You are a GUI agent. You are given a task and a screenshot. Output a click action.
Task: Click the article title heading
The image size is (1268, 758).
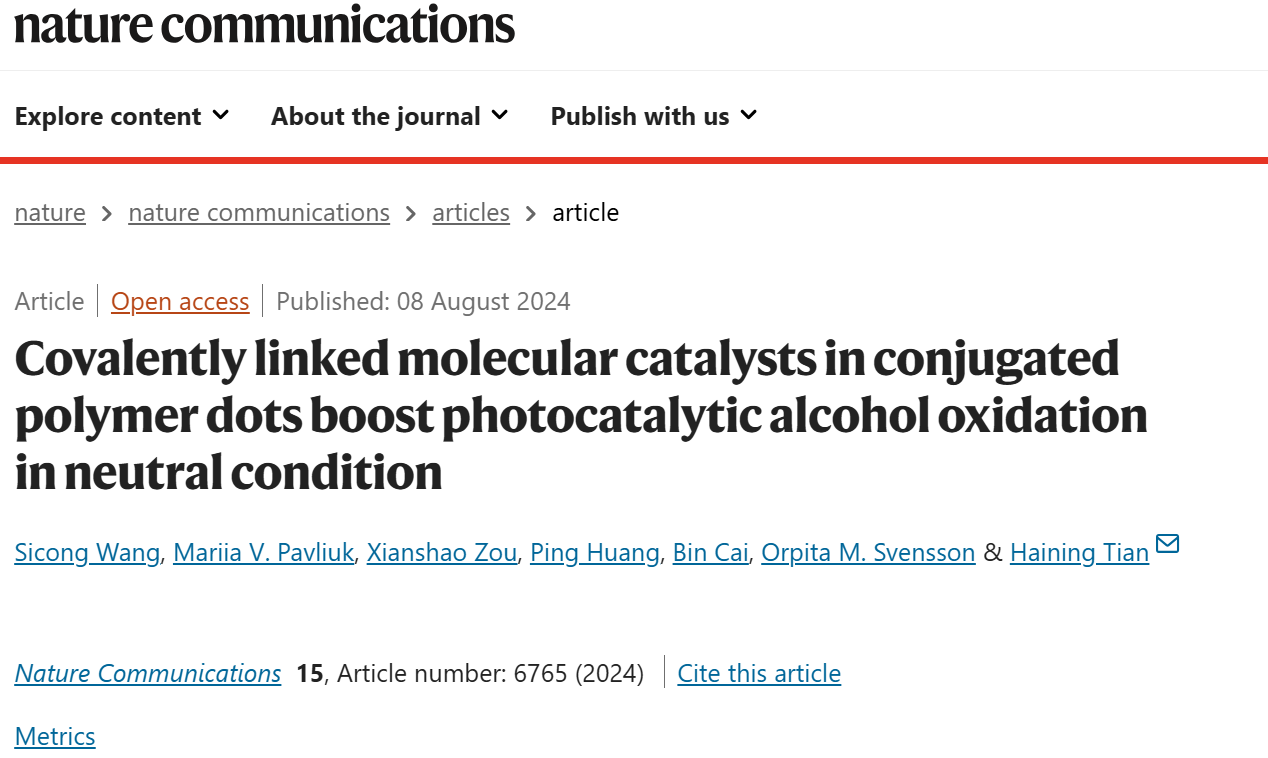click(x=581, y=415)
